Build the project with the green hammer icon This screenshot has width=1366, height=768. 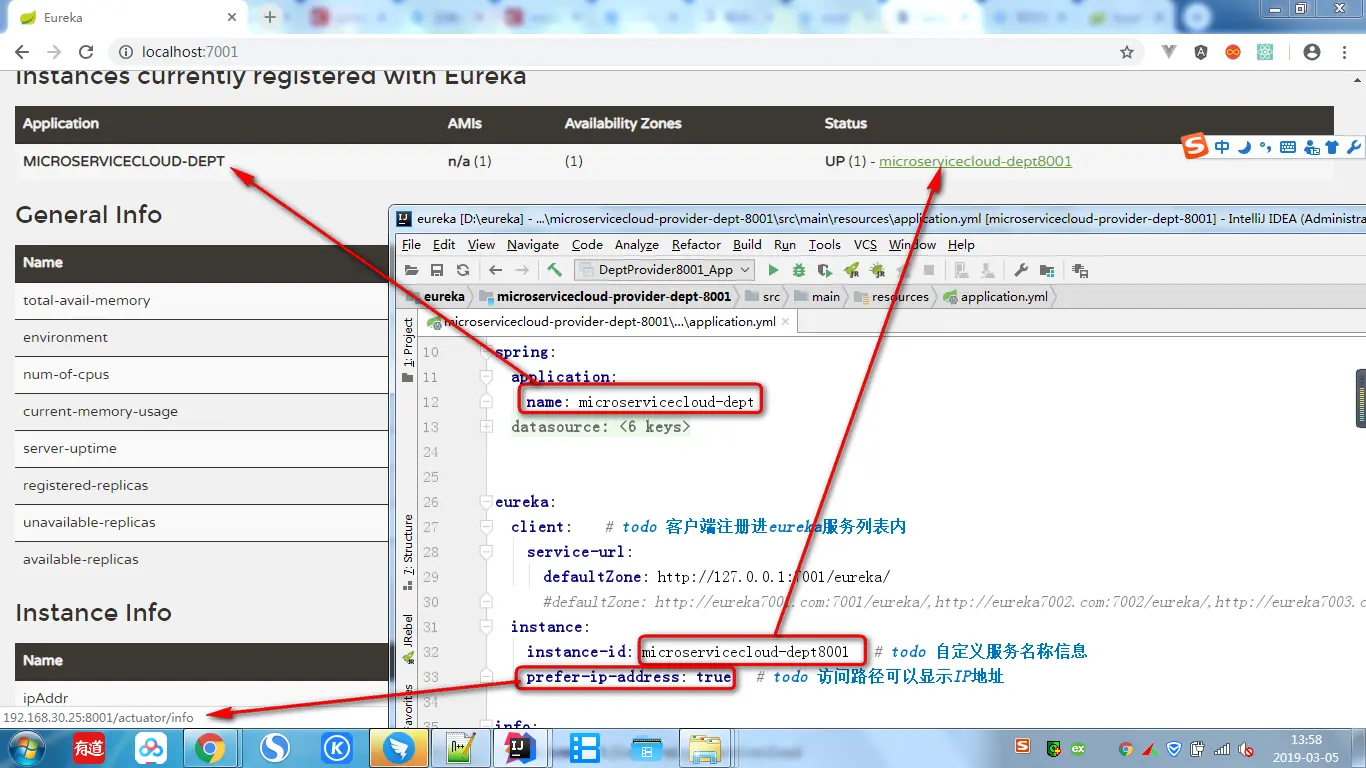[555, 270]
